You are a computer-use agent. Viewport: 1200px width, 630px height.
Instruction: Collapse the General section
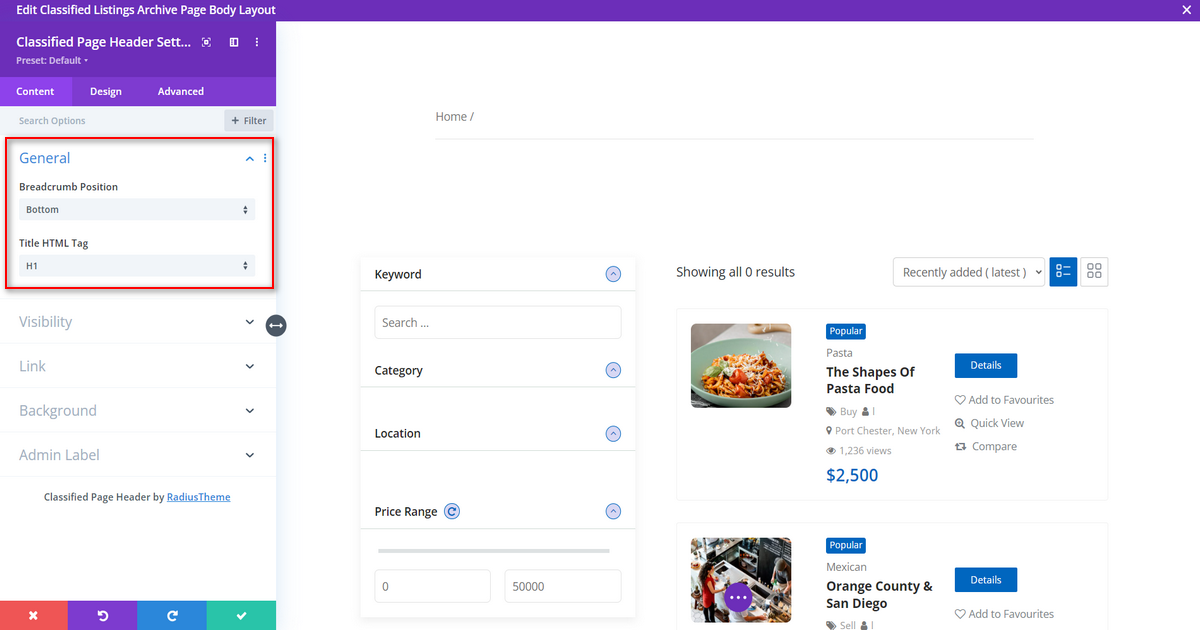click(x=250, y=158)
